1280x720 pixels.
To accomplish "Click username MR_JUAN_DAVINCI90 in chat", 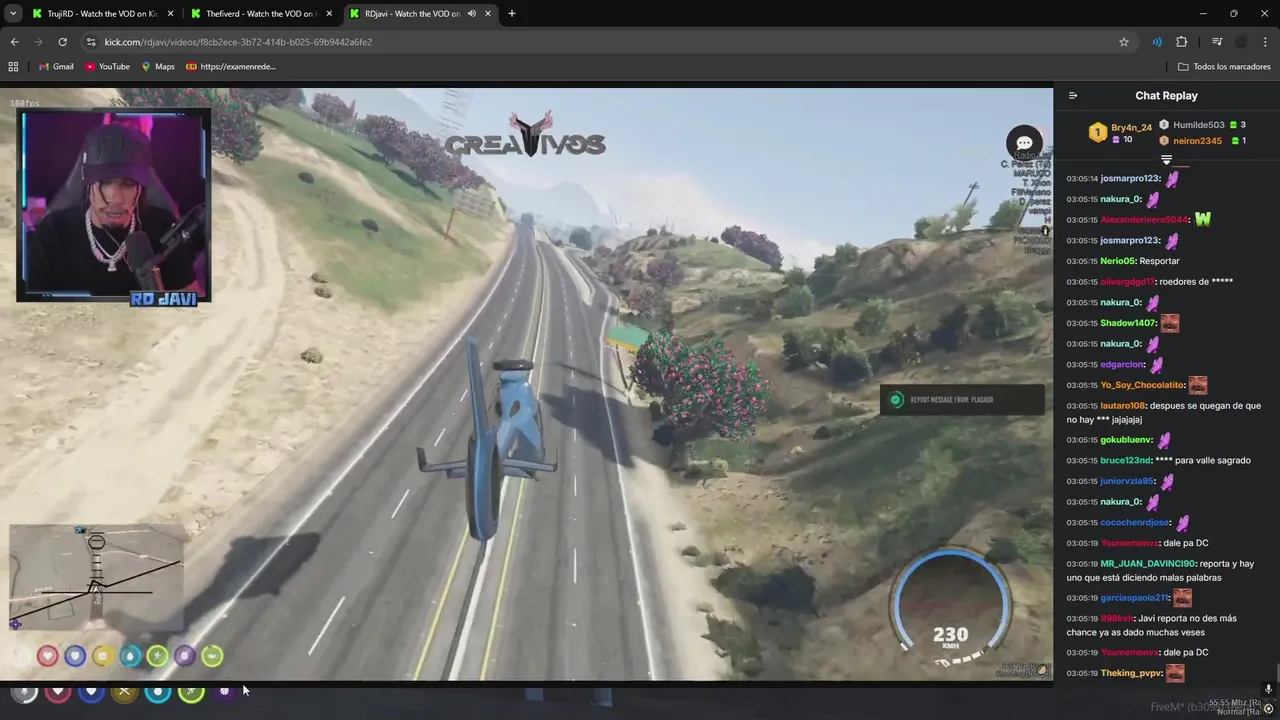I will (1148, 564).
